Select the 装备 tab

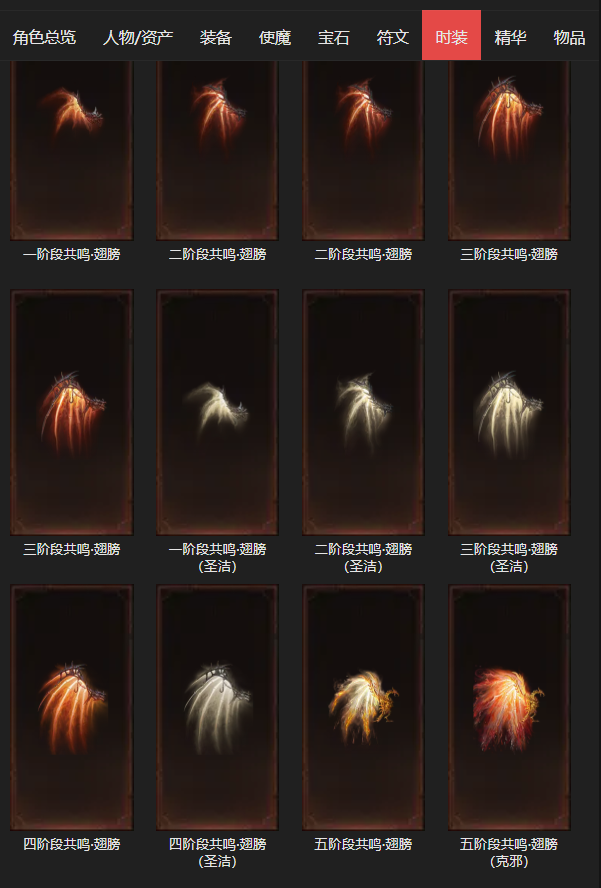click(x=216, y=37)
